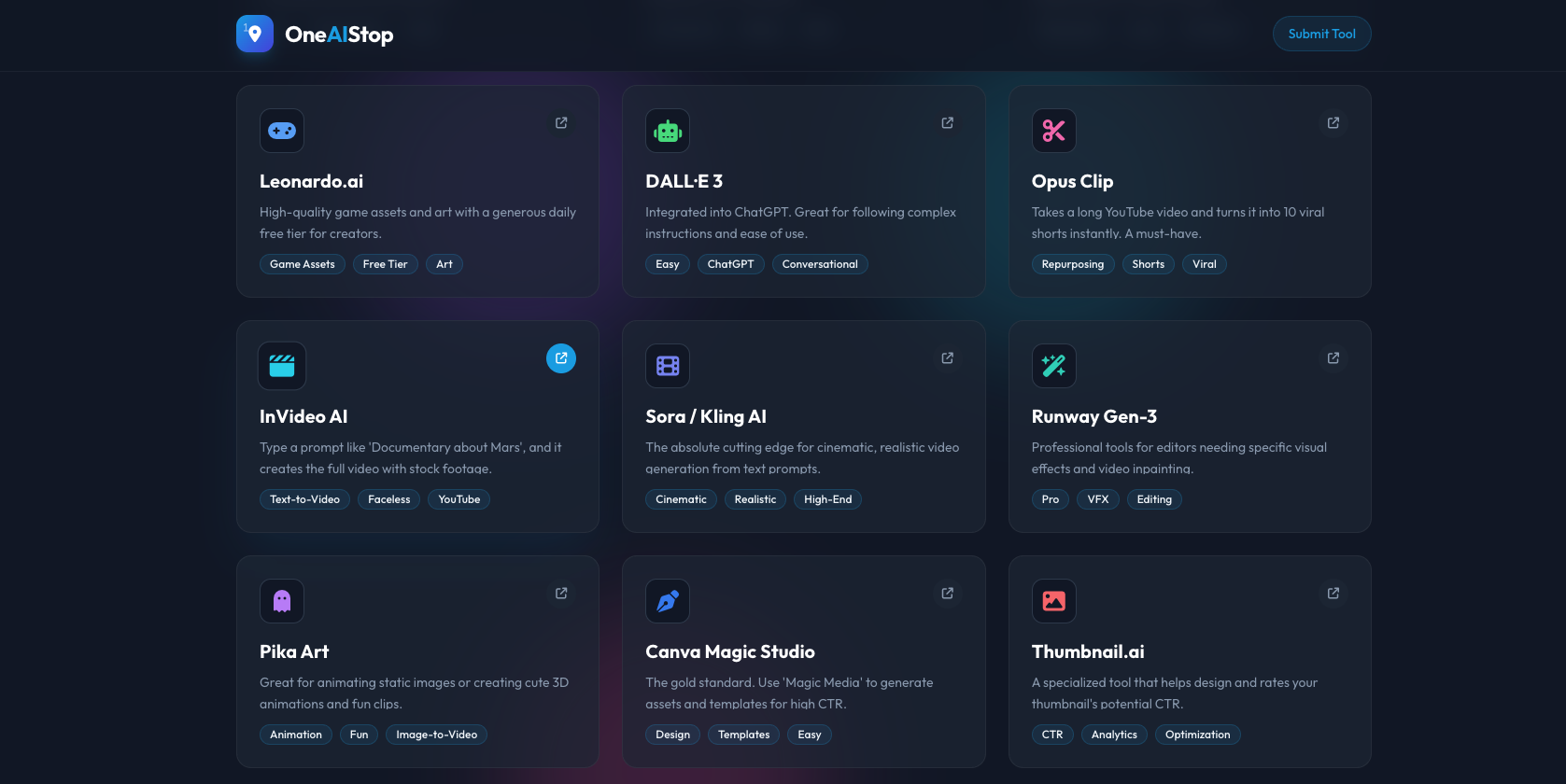Select the YouTube tag
Viewport: 1566px width, 784px height.
pos(459,499)
